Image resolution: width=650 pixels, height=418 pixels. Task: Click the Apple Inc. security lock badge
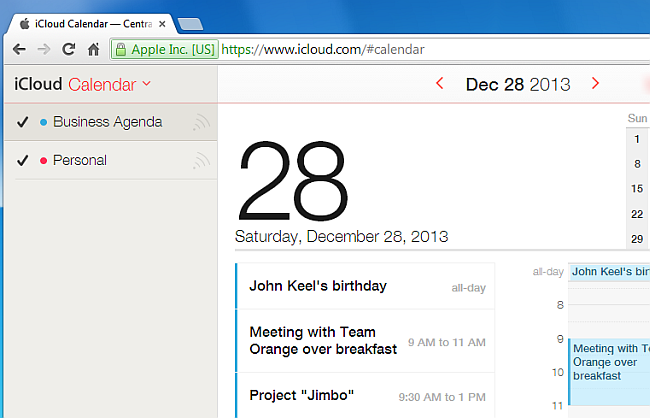165,49
